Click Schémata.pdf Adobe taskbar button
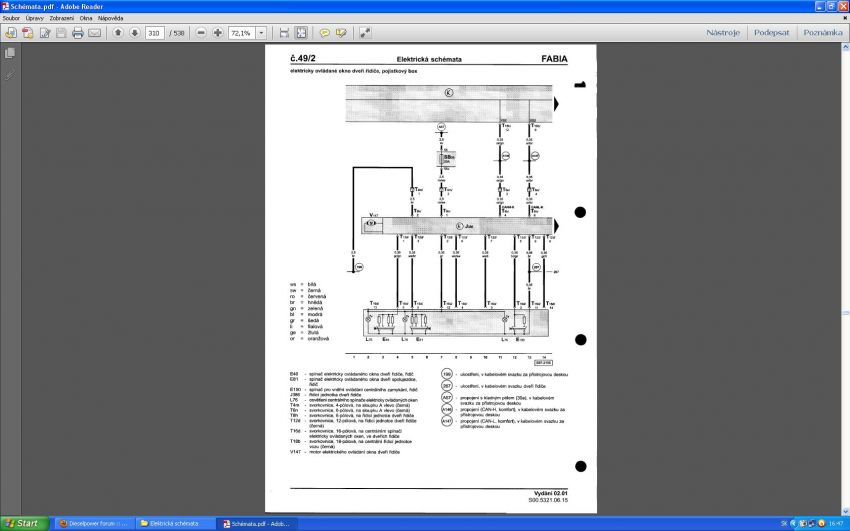 click(258, 523)
